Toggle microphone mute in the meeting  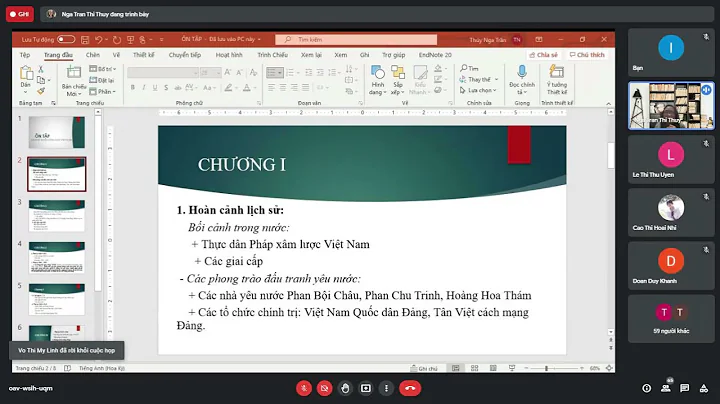304,388
